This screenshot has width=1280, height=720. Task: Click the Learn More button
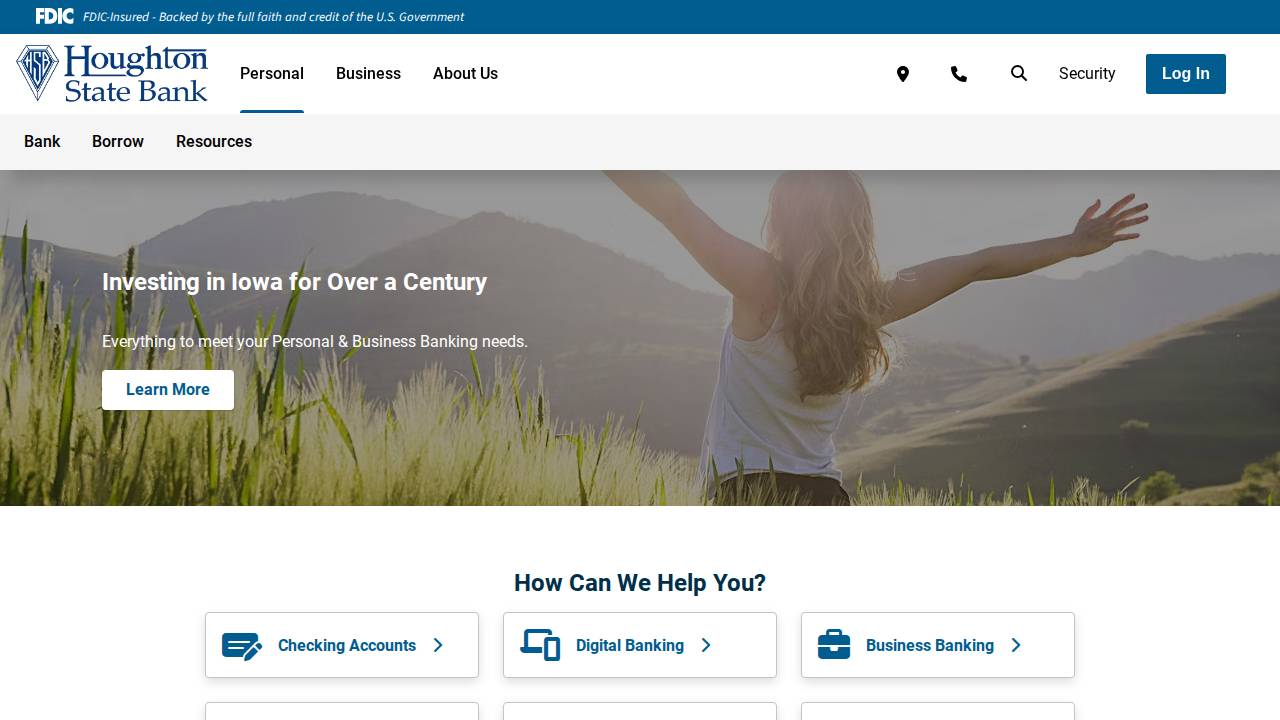(x=167, y=390)
